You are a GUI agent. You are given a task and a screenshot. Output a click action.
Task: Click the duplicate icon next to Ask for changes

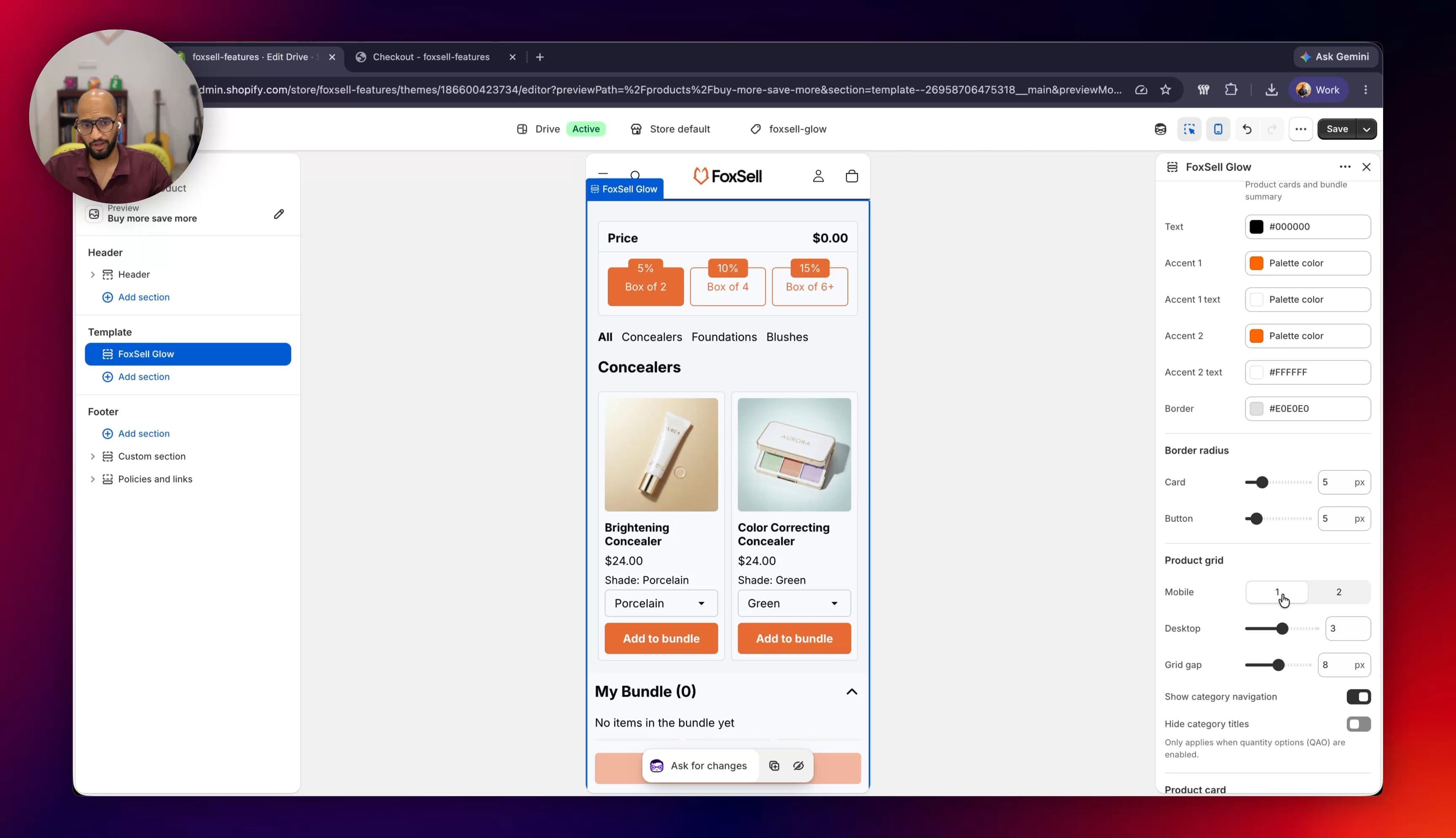(x=774, y=766)
